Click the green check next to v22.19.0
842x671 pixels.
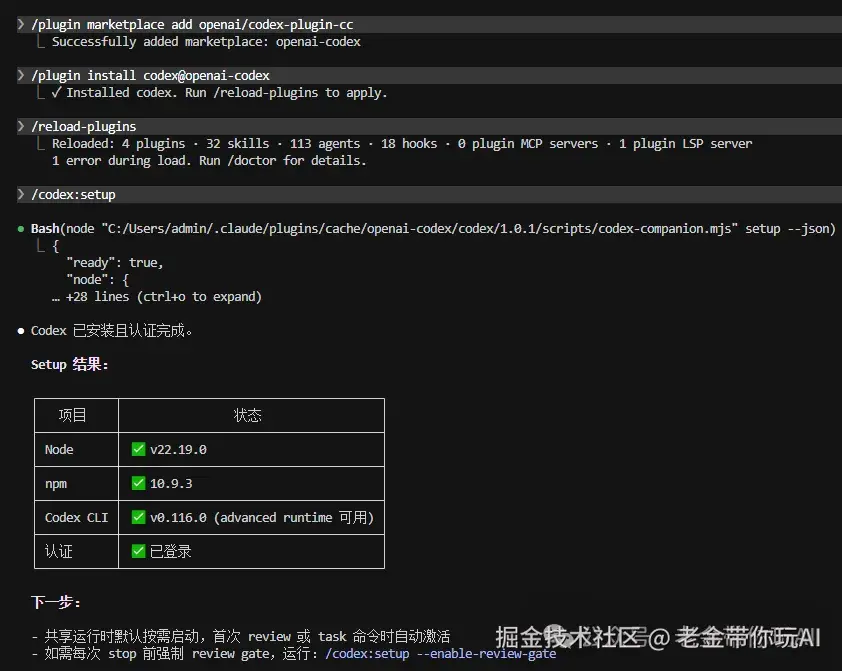139,449
